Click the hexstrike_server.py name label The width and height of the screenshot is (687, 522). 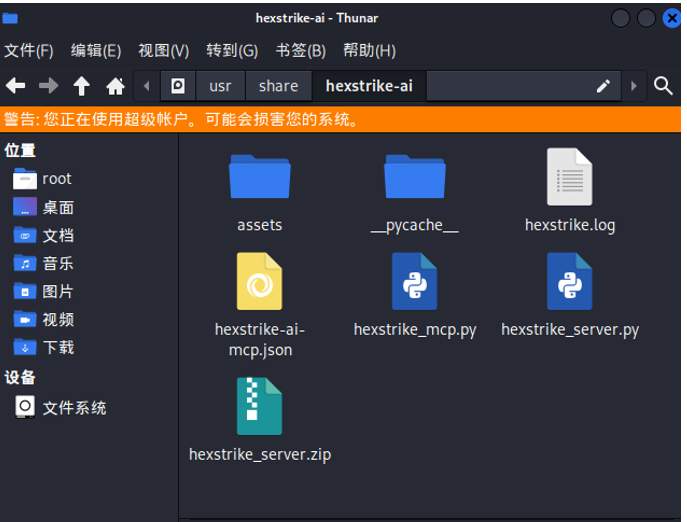[570, 330]
